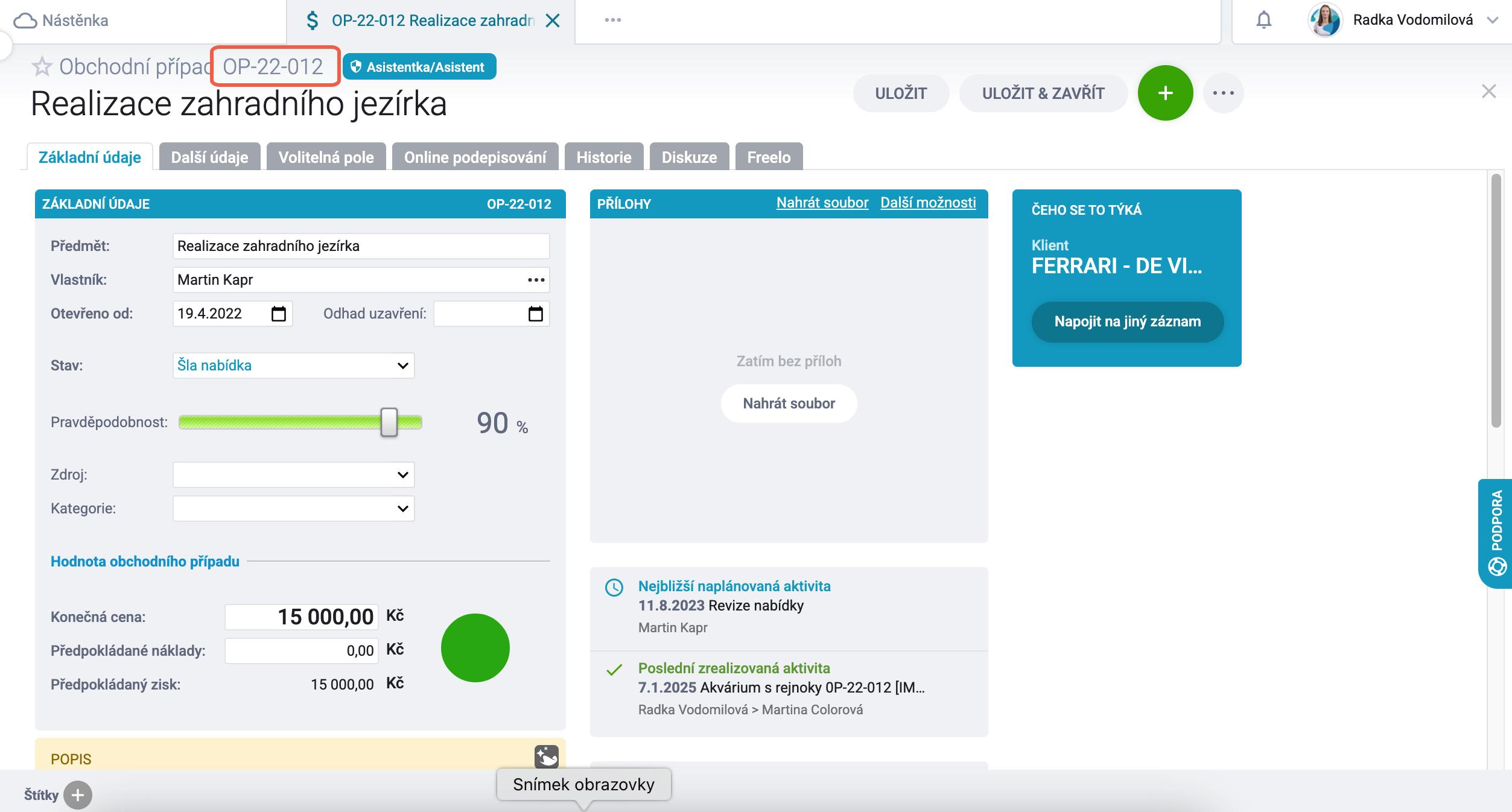
Task: Click the dollar sign icon in the tab
Action: [x=313, y=21]
